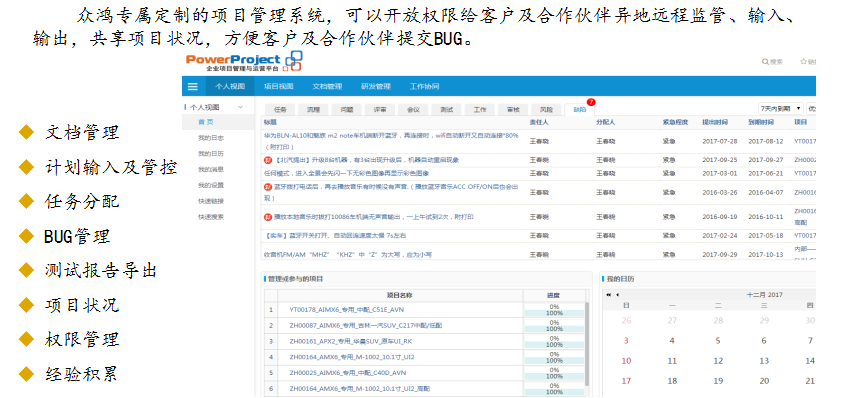Open 我的日志 in the sidebar
855x398 pixels.
(210, 138)
